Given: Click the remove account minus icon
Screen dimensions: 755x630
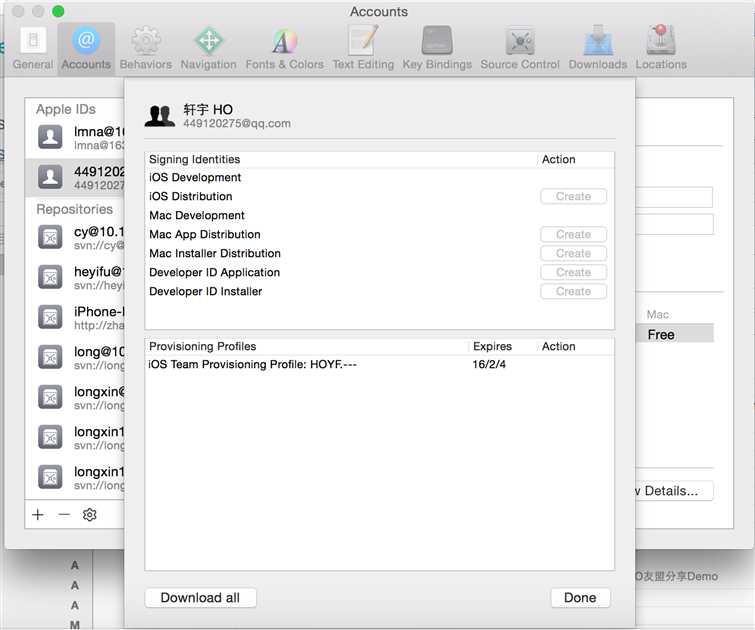Looking at the screenshot, I should [64, 514].
